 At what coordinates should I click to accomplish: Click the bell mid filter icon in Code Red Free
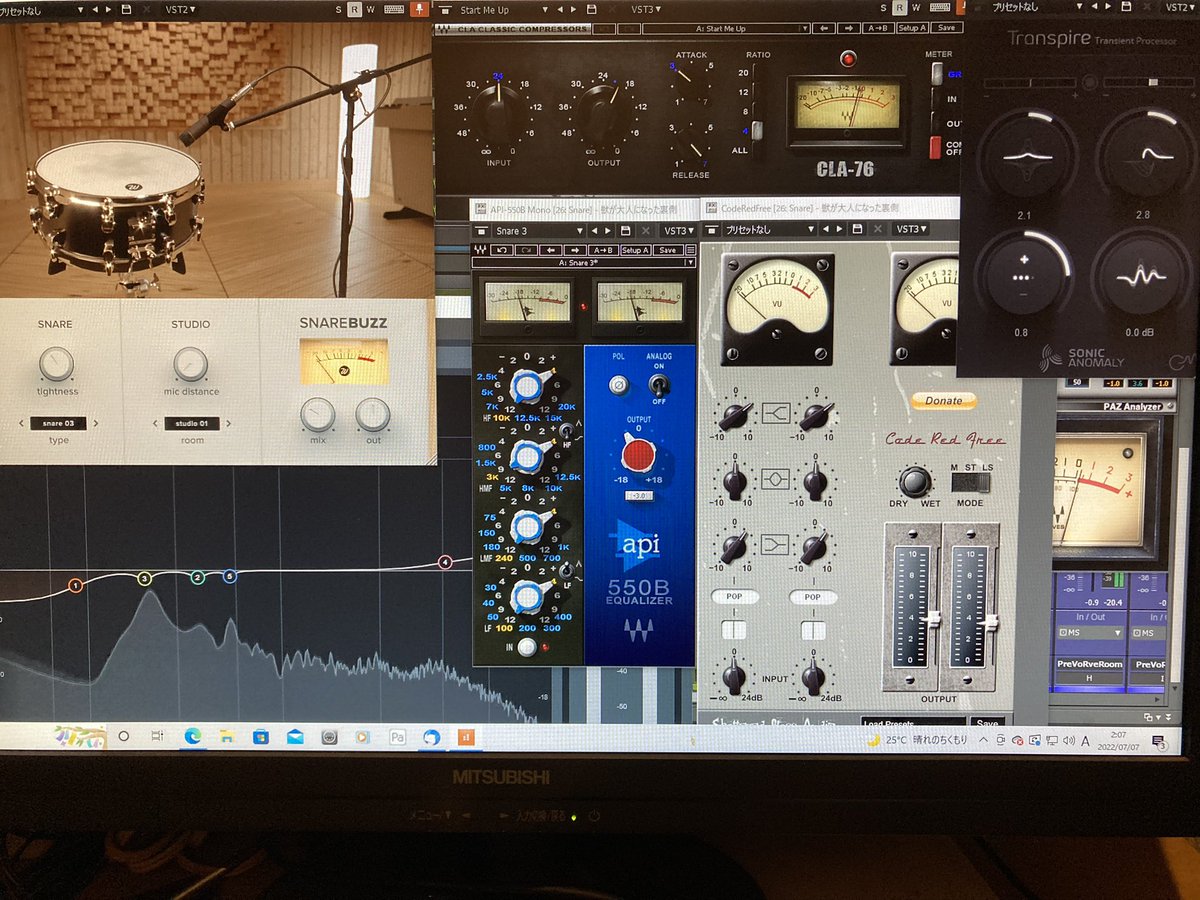[x=776, y=479]
